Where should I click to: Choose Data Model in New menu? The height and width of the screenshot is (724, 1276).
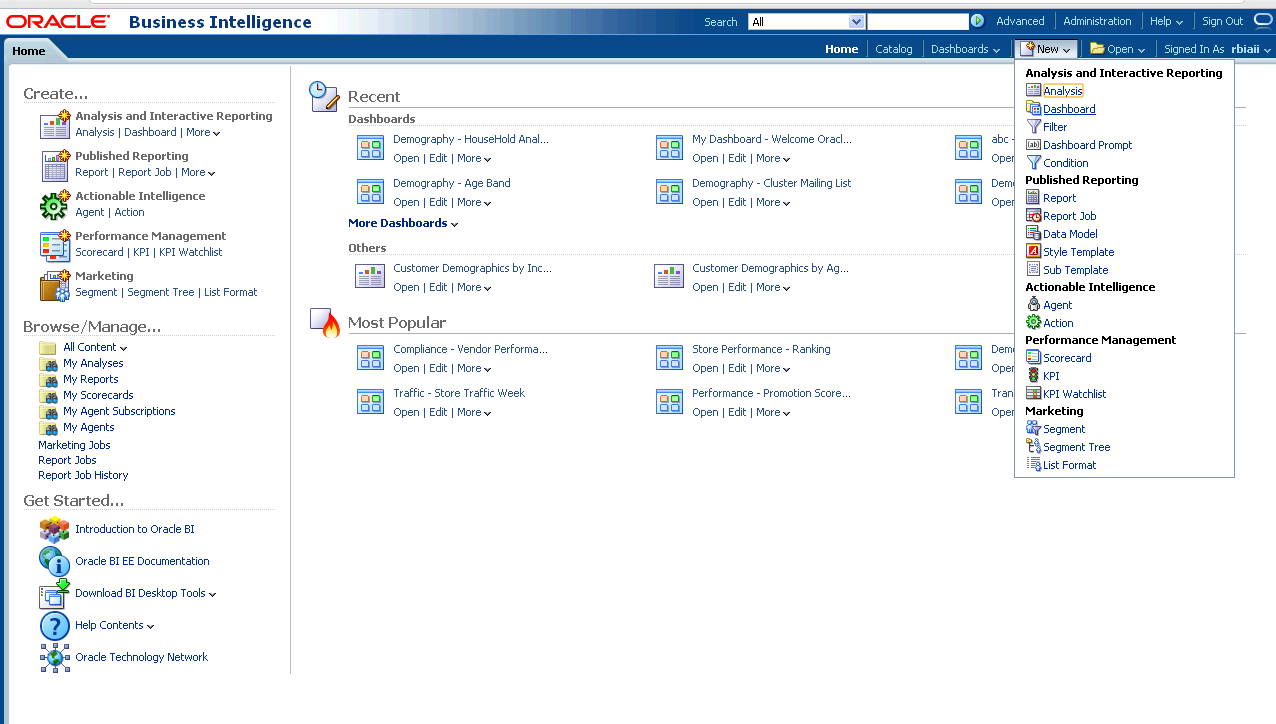[x=1070, y=234]
